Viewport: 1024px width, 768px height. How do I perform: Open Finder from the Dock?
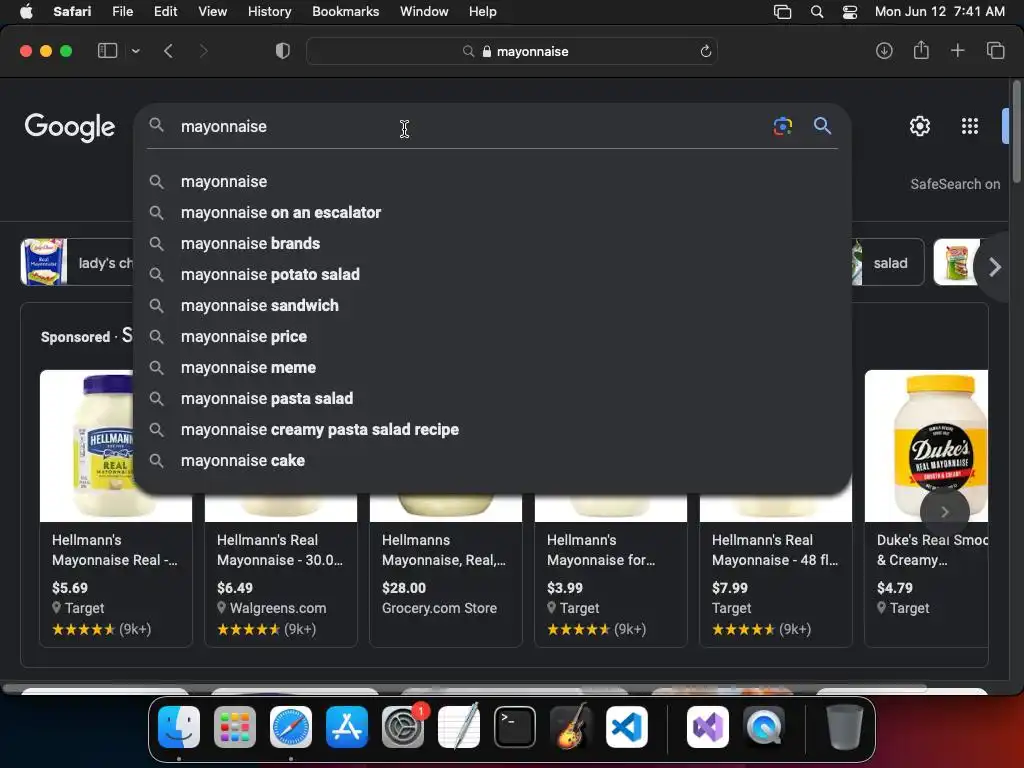pos(179,727)
